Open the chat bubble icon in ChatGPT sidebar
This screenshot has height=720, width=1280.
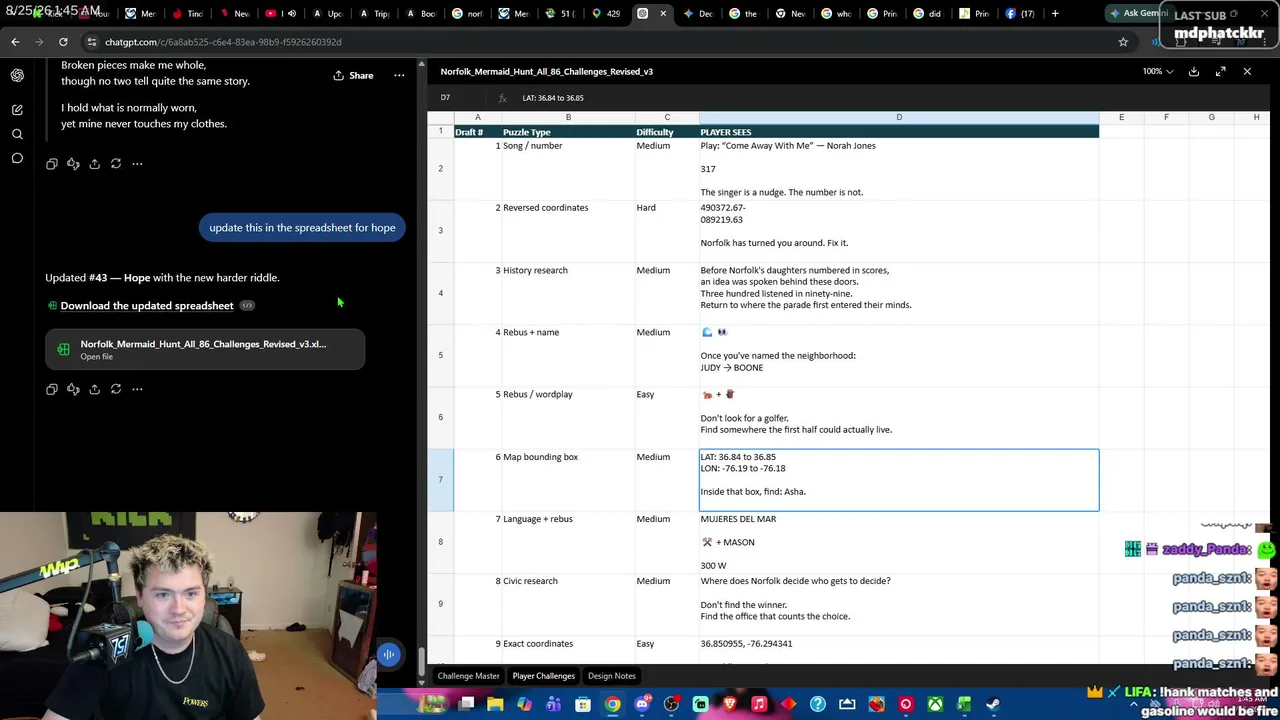(17, 158)
